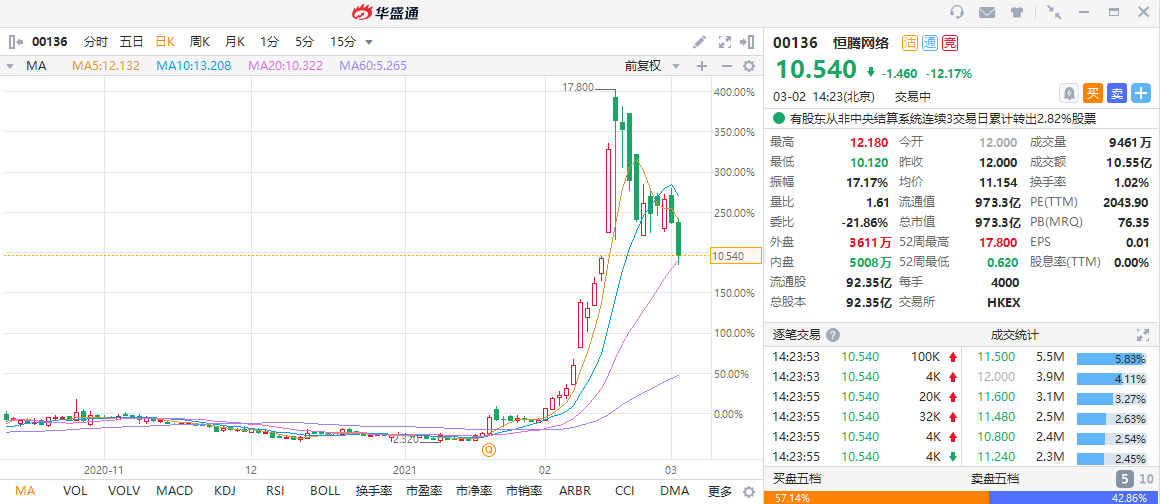Click the 买盘五档 bid depth label

click(798, 478)
